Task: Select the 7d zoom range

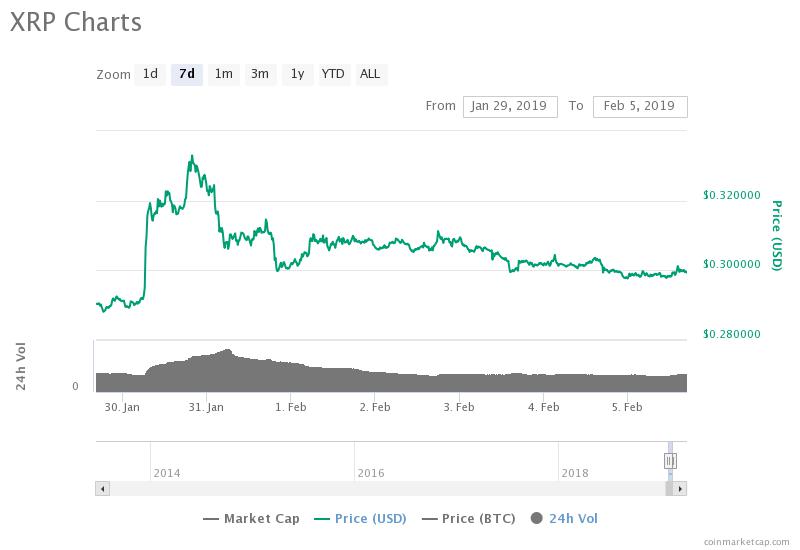Action: click(x=187, y=74)
